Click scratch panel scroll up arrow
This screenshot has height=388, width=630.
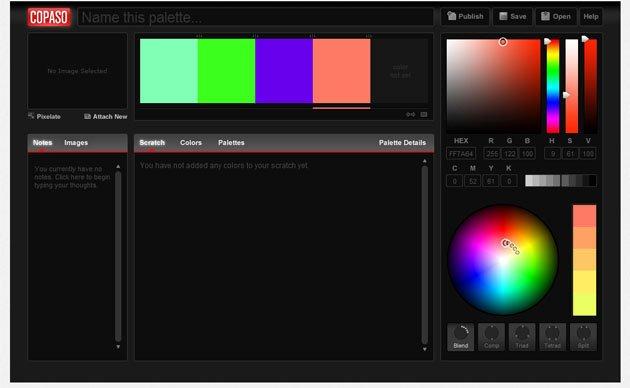click(425, 161)
